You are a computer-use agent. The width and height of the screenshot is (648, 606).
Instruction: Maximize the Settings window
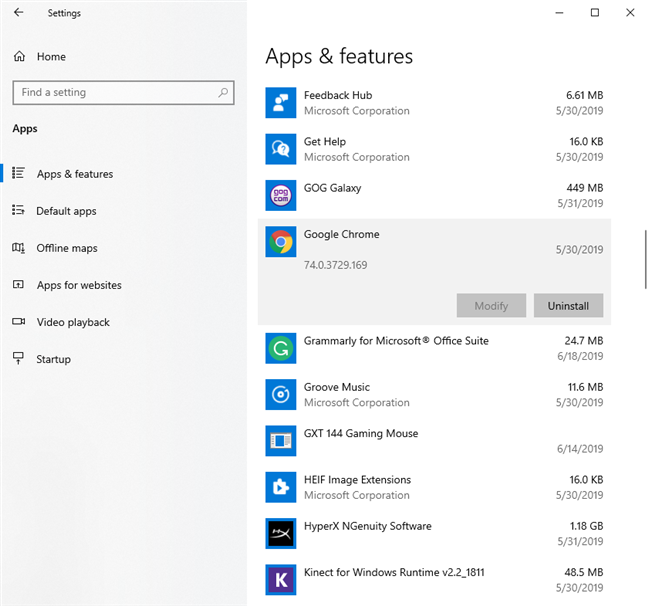click(595, 13)
